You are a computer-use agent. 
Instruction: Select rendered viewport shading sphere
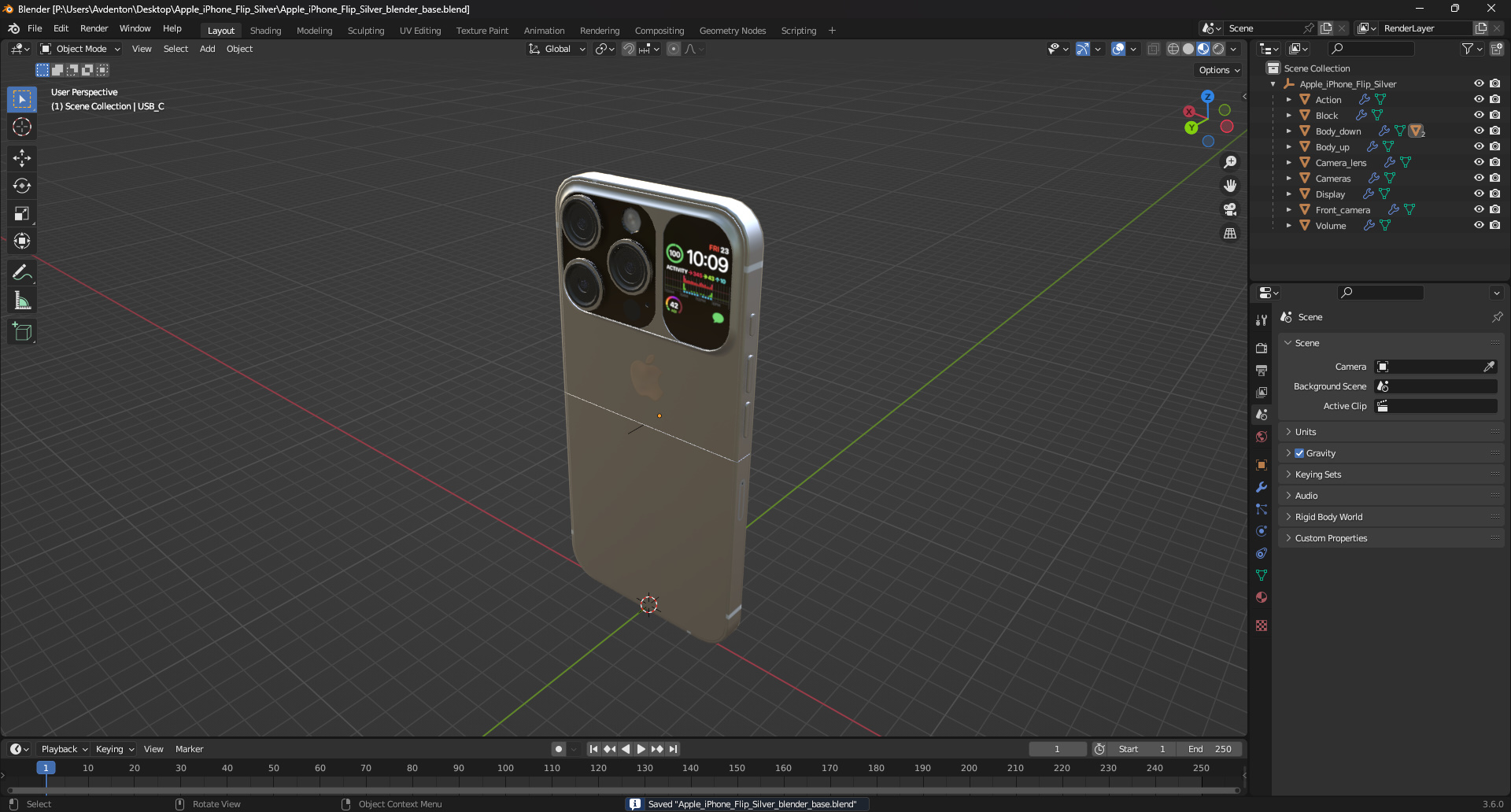pyautogui.click(x=1218, y=49)
